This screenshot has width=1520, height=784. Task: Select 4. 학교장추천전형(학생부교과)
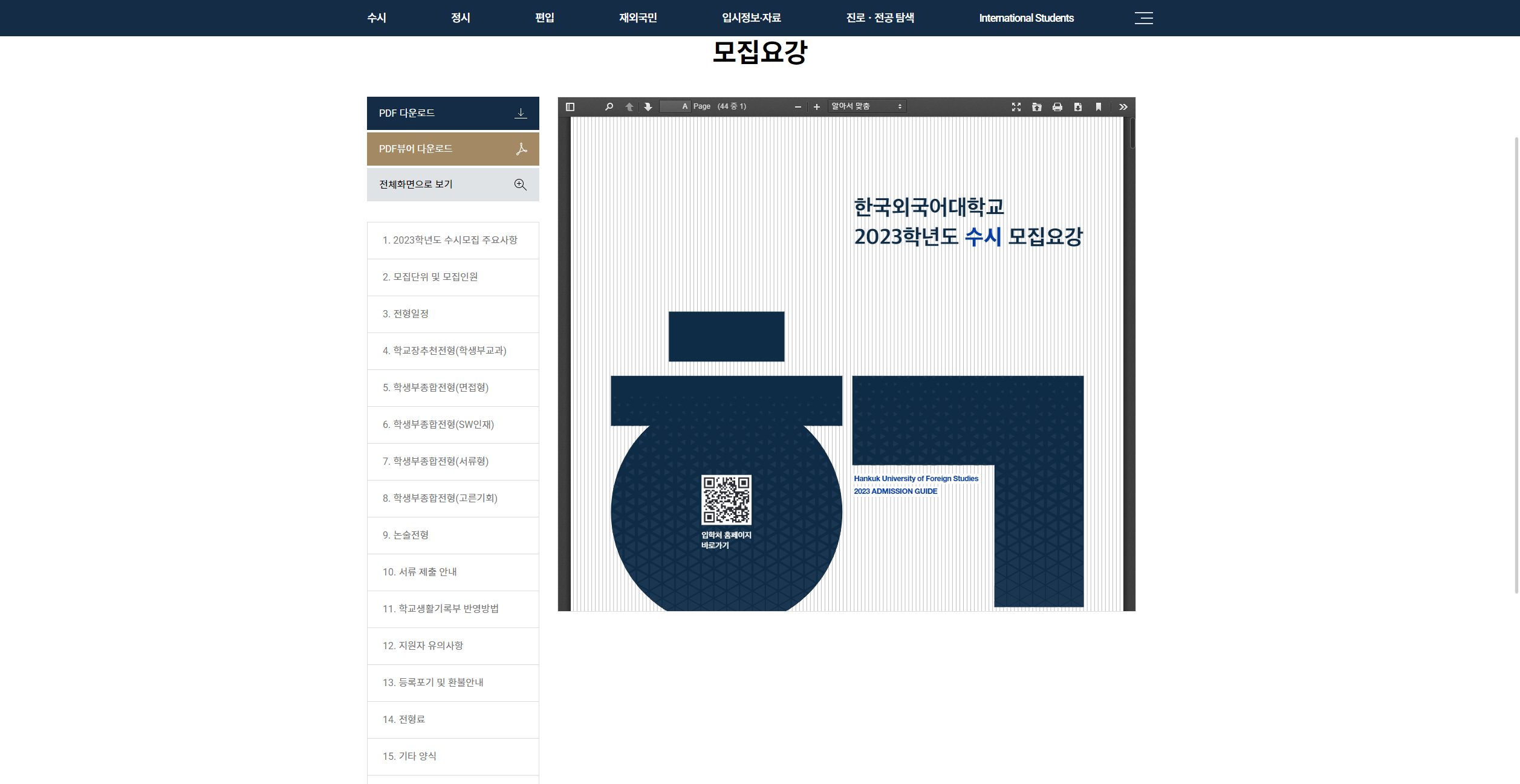[453, 351]
